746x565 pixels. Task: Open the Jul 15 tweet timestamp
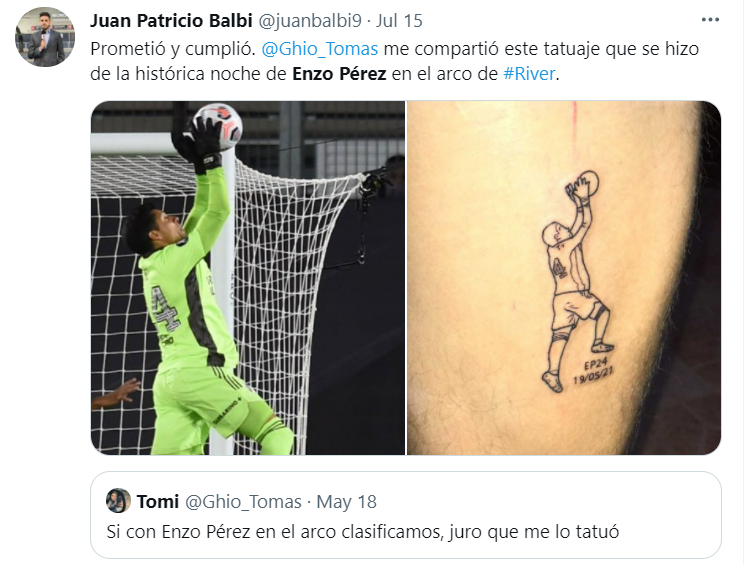[399, 21]
